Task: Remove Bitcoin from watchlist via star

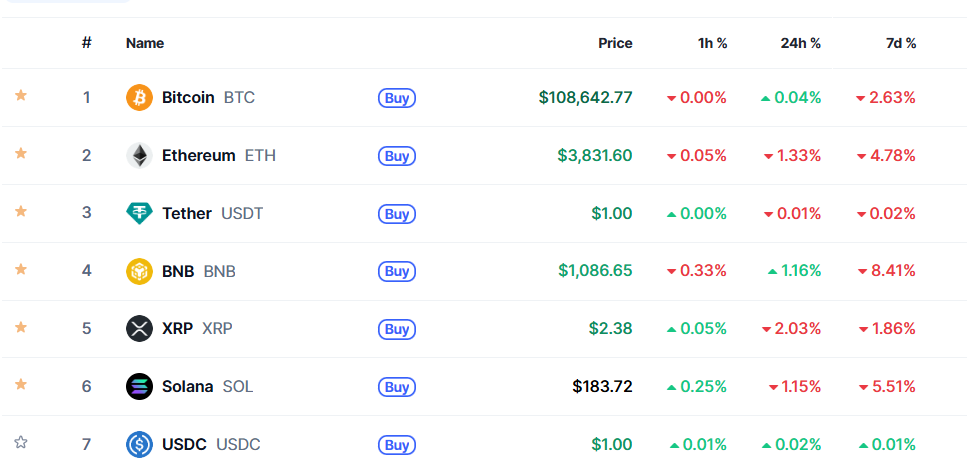Action: pyautogui.click(x=21, y=95)
